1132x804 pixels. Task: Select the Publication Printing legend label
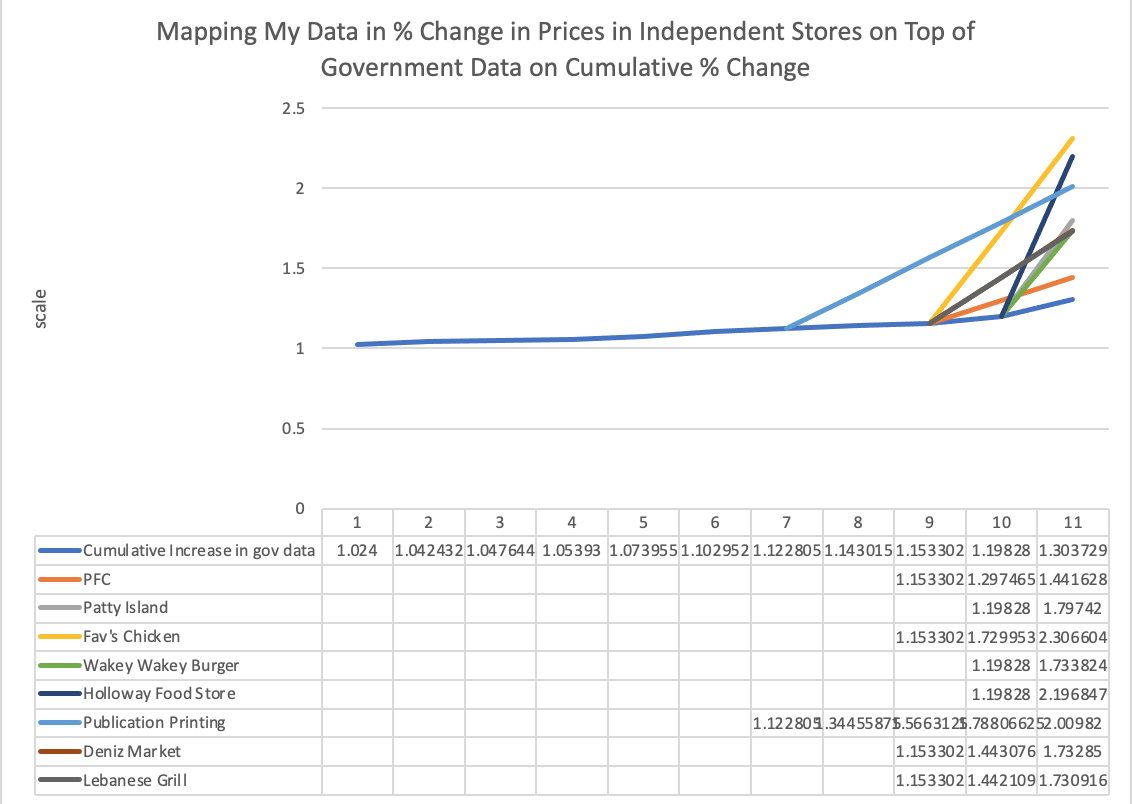tap(154, 722)
